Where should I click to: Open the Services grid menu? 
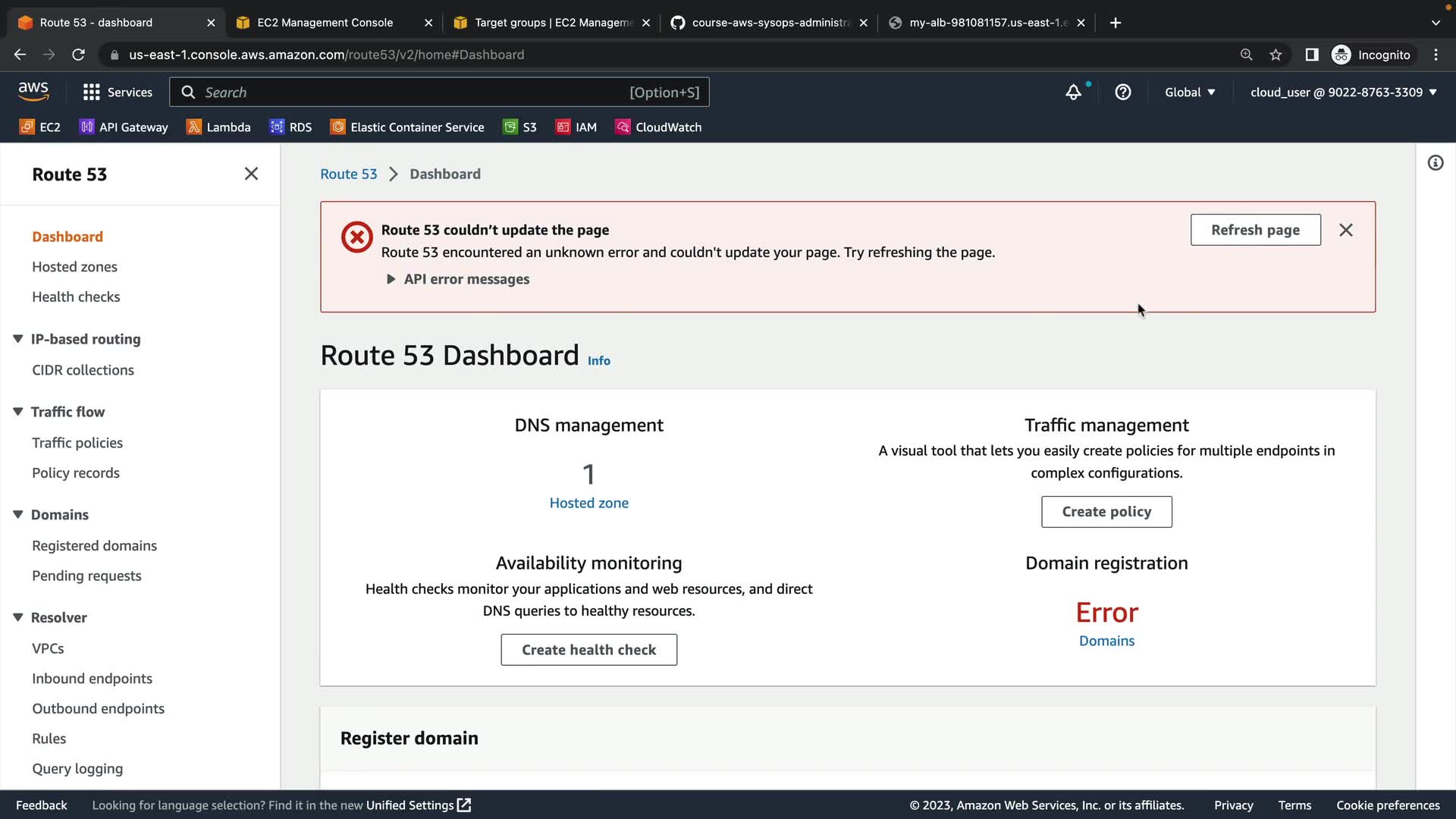[118, 93]
